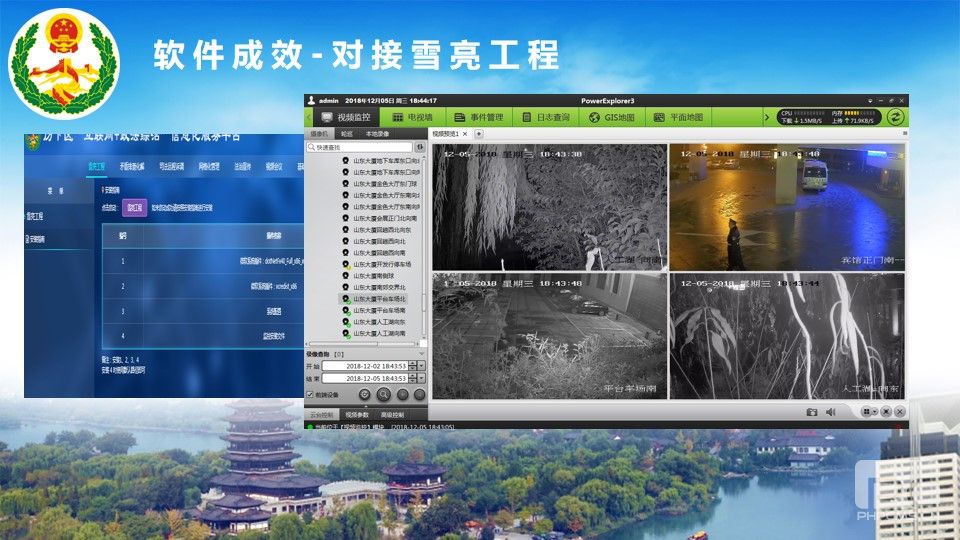The image size is (960, 540).
Task: Open the title bar dropdown arrow in PowerExplorer3
Action: click(869, 100)
